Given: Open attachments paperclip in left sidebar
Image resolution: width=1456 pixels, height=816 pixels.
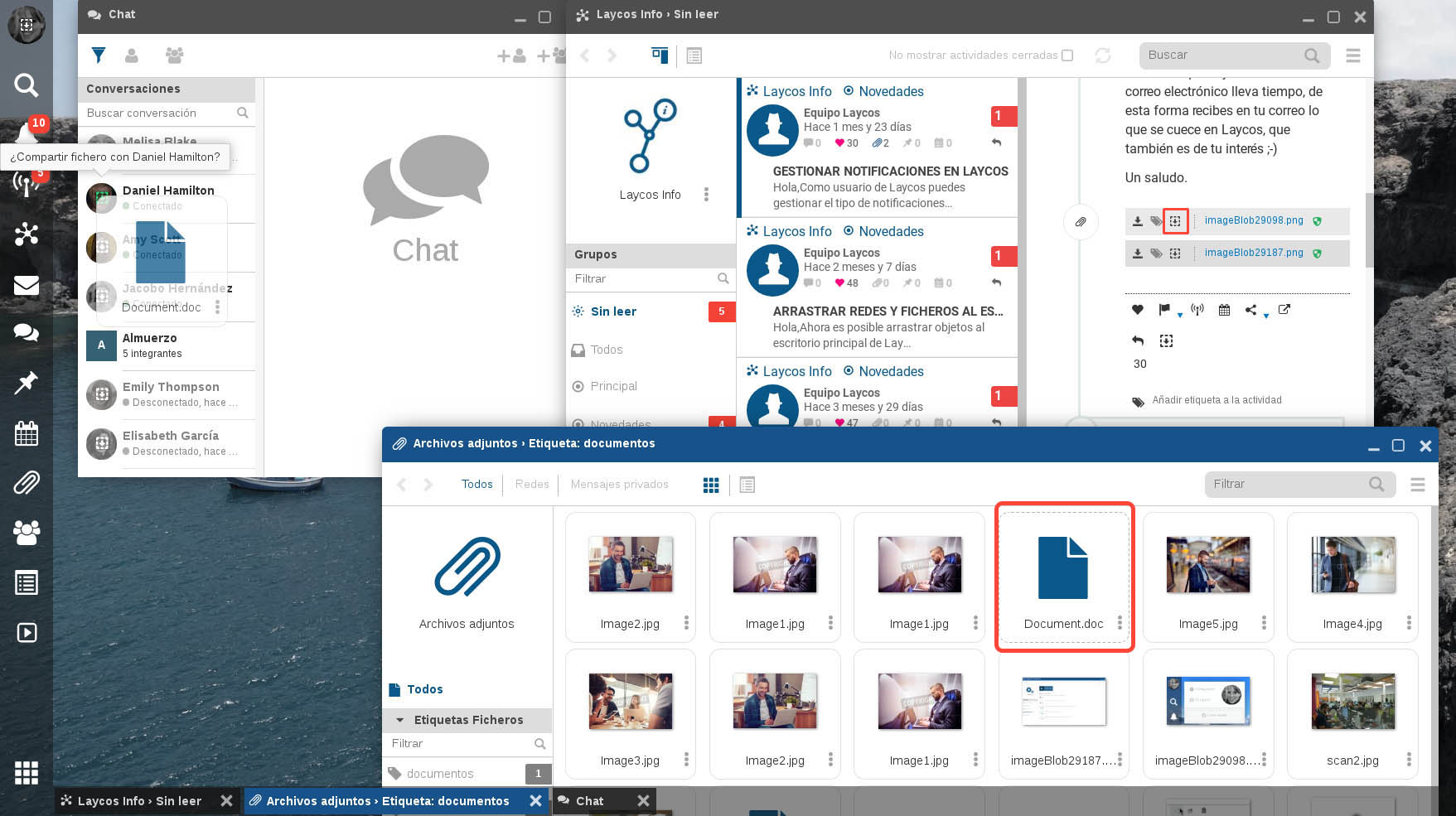Looking at the screenshot, I should (x=26, y=482).
